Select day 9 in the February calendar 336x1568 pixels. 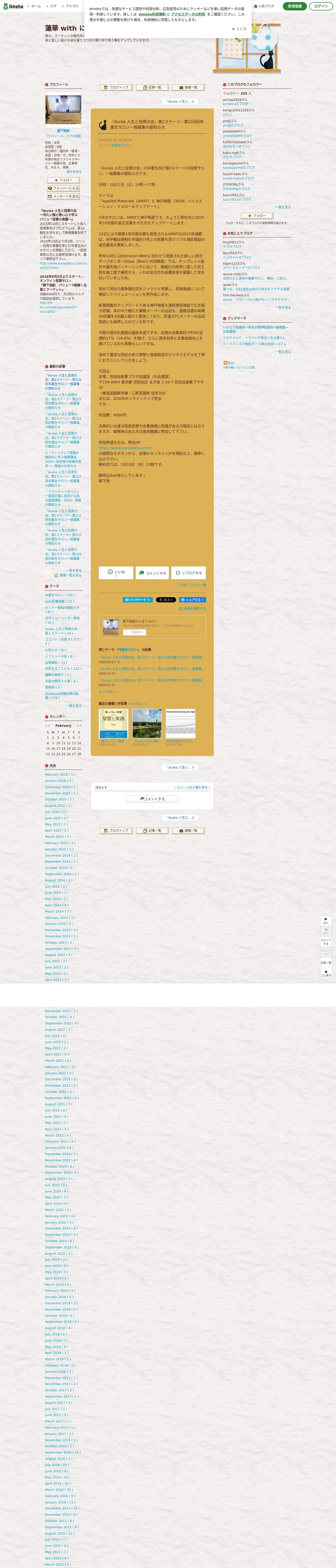[x=53, y=743]
